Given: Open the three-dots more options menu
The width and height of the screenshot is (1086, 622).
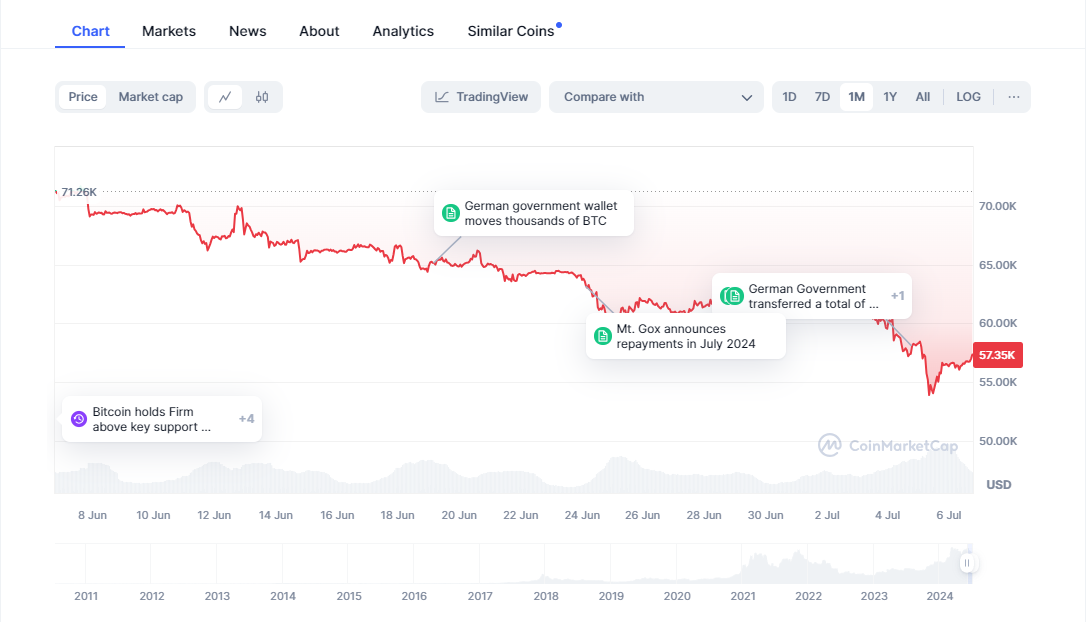Looking at the screenshot, I should coord(1014,97).
